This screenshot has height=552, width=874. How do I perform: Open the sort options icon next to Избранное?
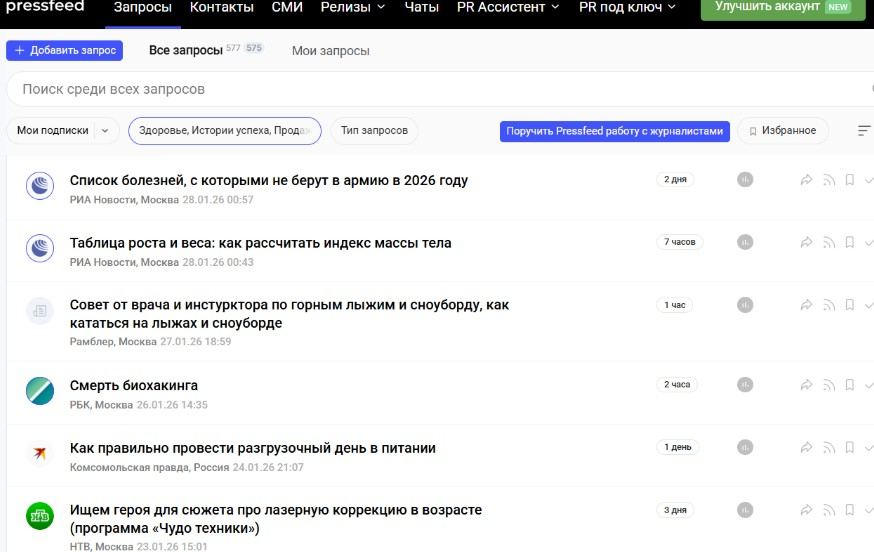coord(864,131)
